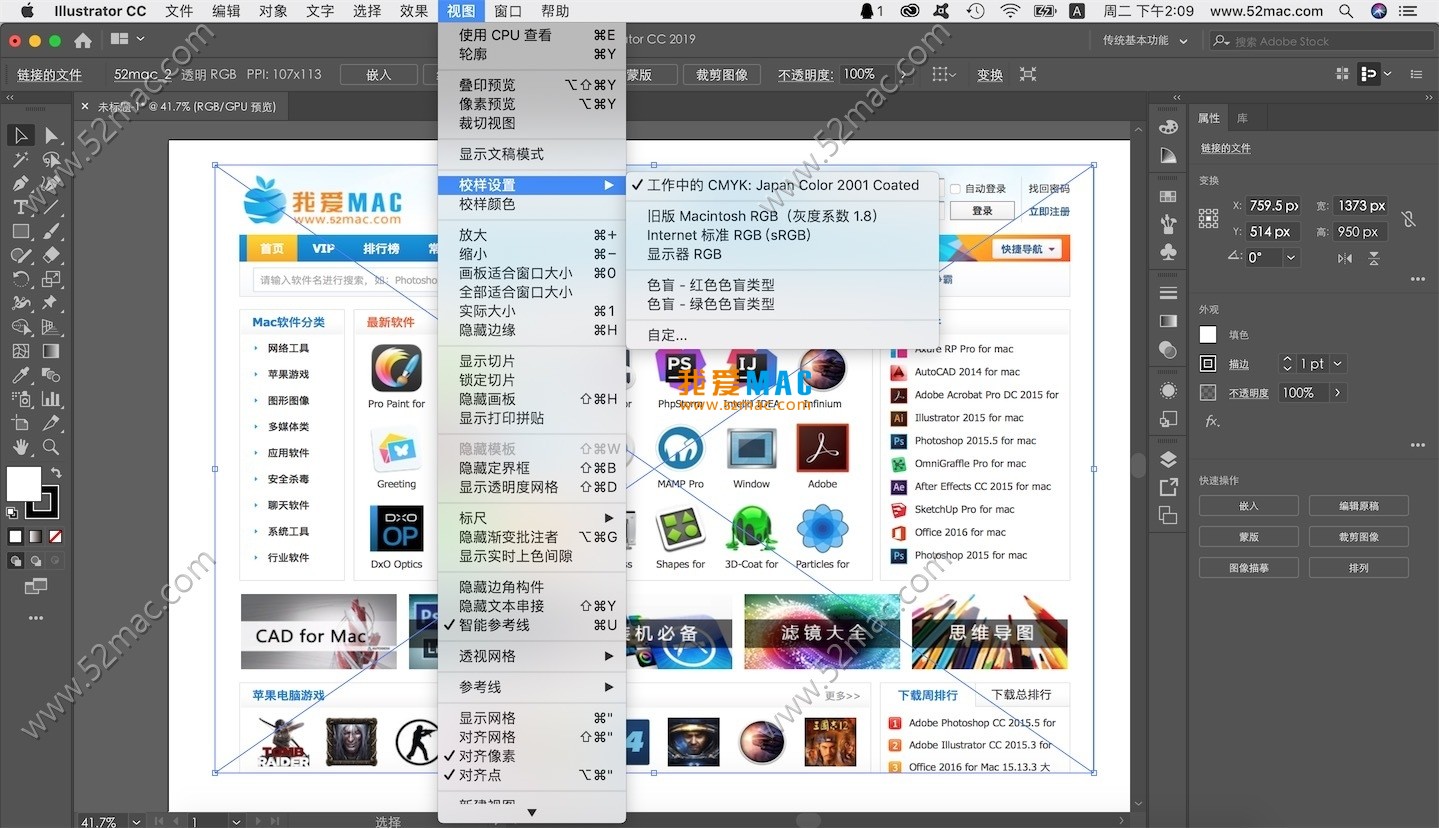The image size is (1439, 828).
Task: Select the Shape Builder tool
Action: pyautogui.click(x=21, y=327)
